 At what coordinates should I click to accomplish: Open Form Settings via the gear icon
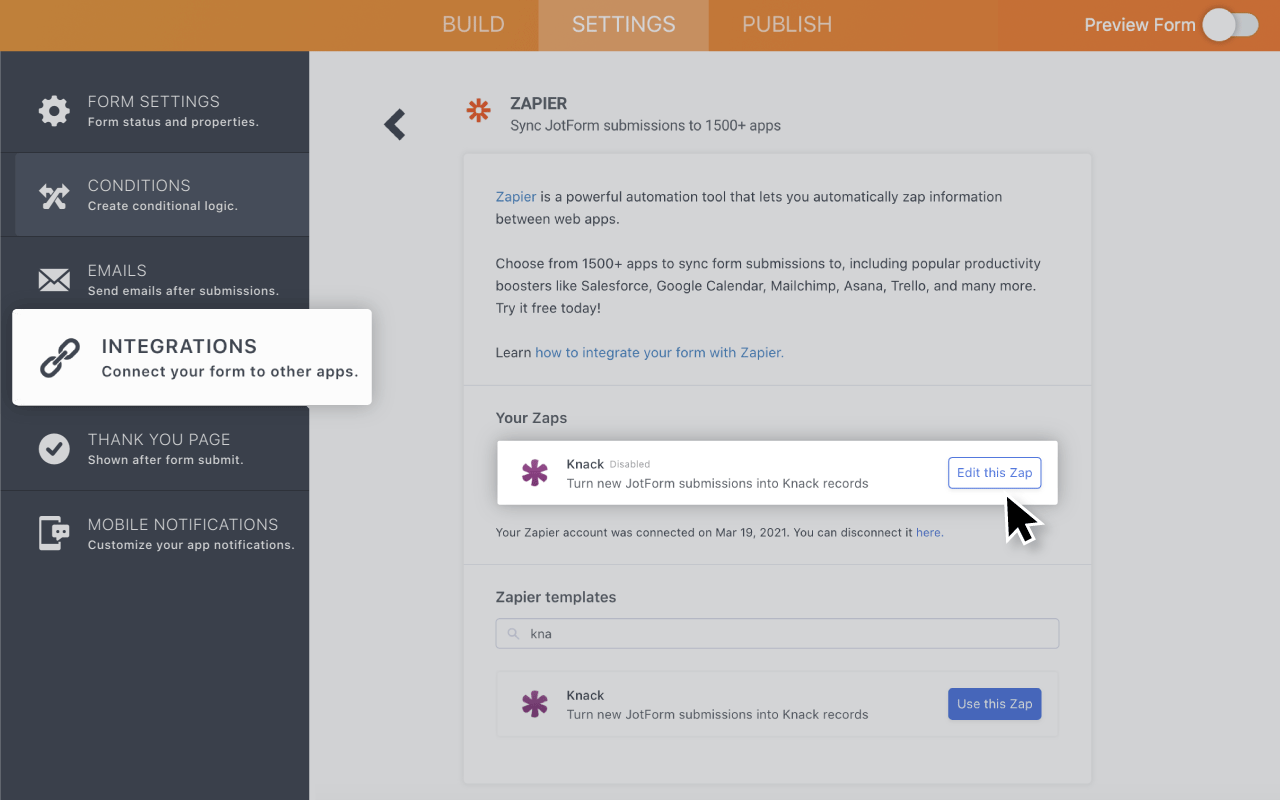click(x=54, y=111)
